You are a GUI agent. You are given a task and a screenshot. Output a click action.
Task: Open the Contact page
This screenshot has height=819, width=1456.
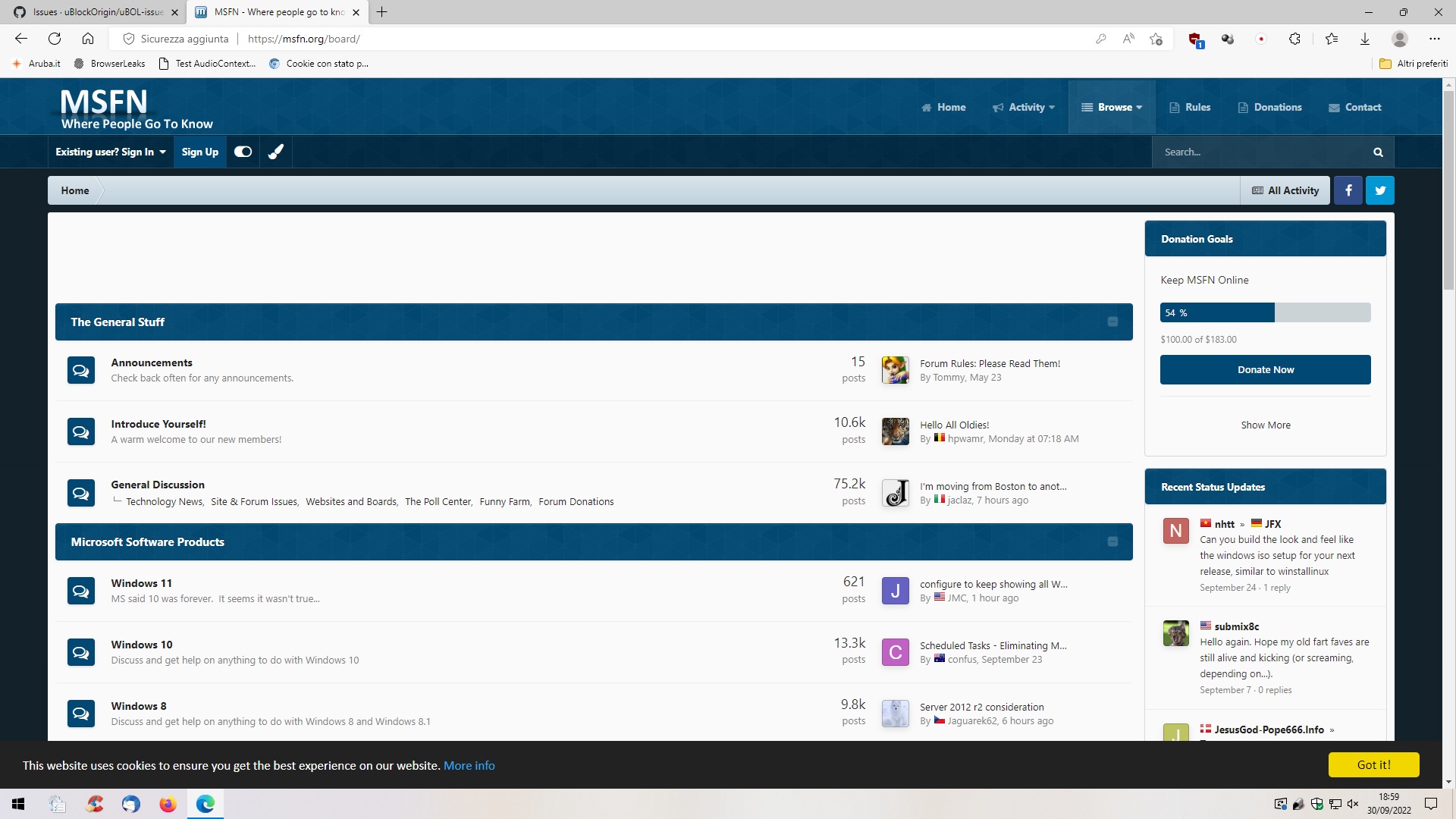[1355, 108]
